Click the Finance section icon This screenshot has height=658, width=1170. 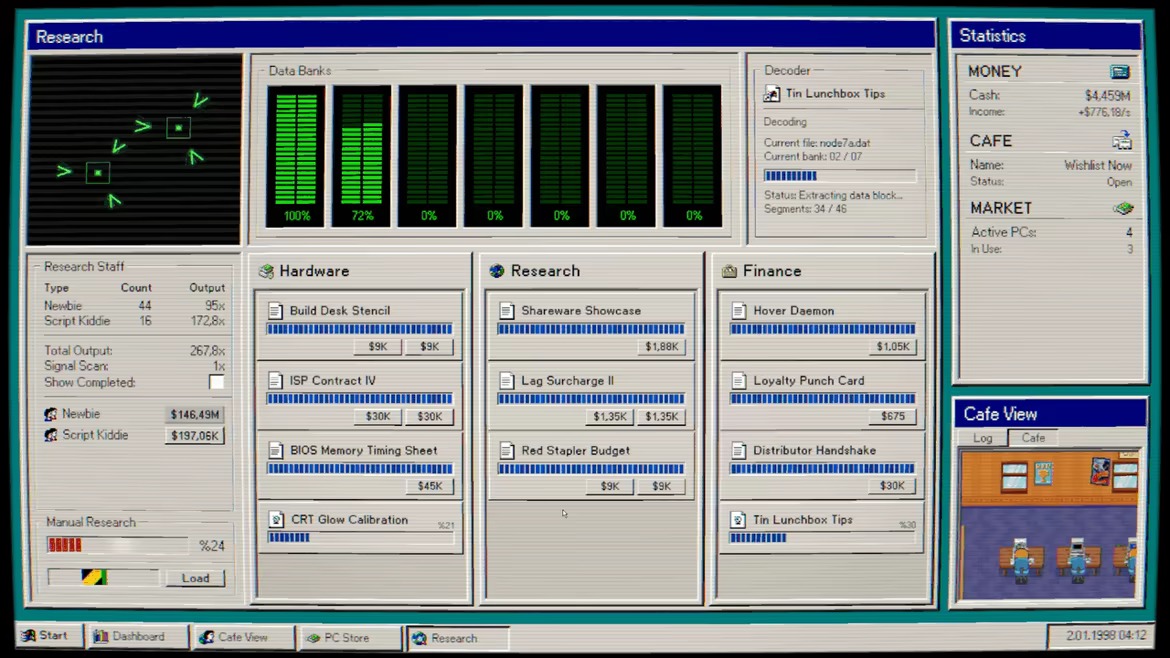(x=729, y=271)
